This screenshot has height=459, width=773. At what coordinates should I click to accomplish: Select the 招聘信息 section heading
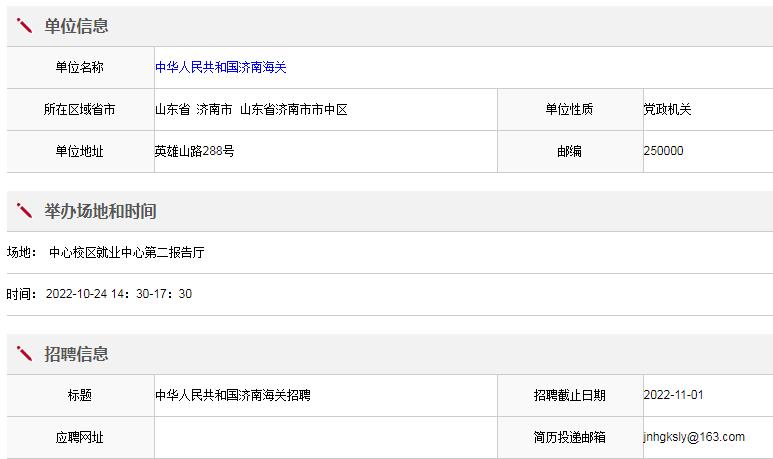pyautogui.click(x=76, y=354)
